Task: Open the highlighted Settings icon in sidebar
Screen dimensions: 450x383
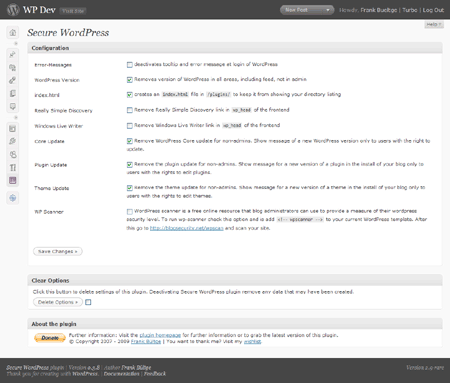Action: click(x=13, y=180)
